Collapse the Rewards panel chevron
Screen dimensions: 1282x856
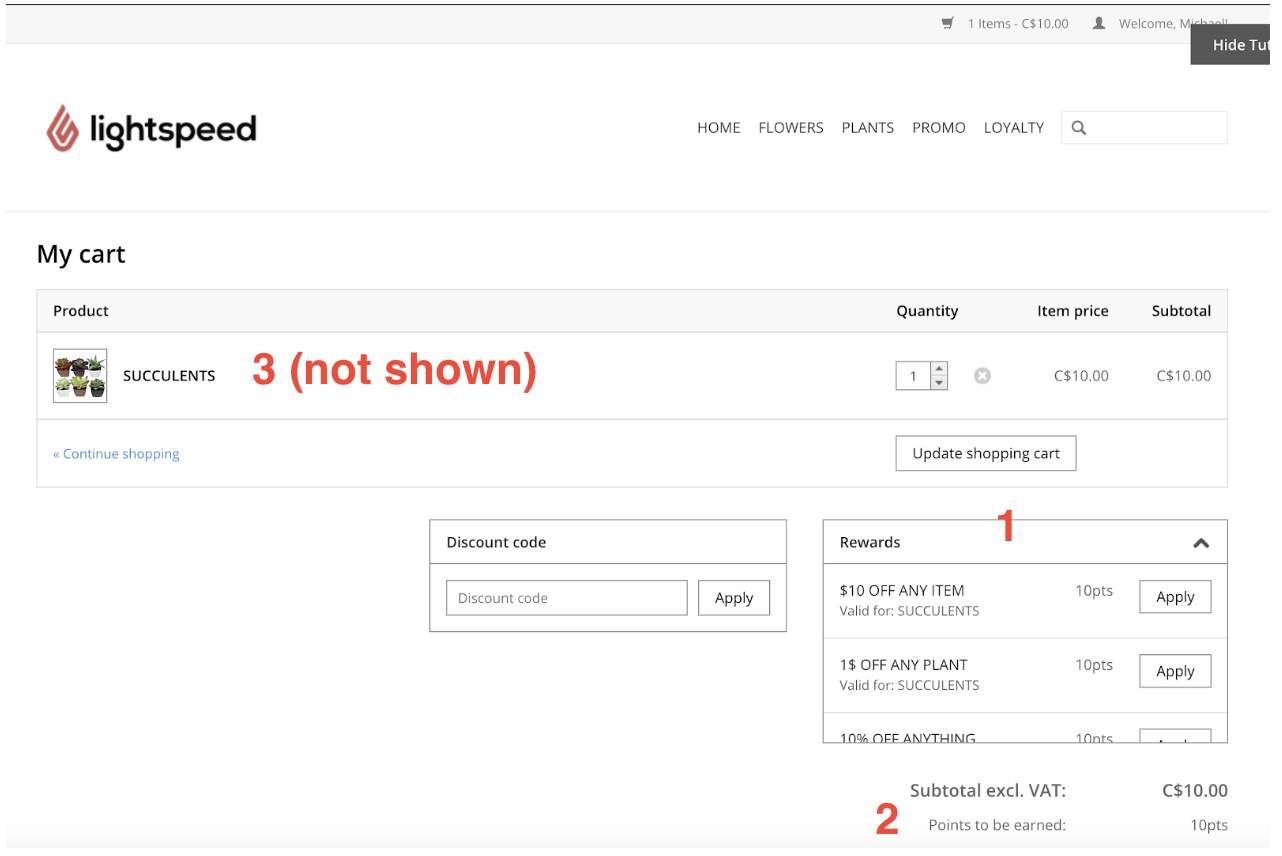[1201, 543]
